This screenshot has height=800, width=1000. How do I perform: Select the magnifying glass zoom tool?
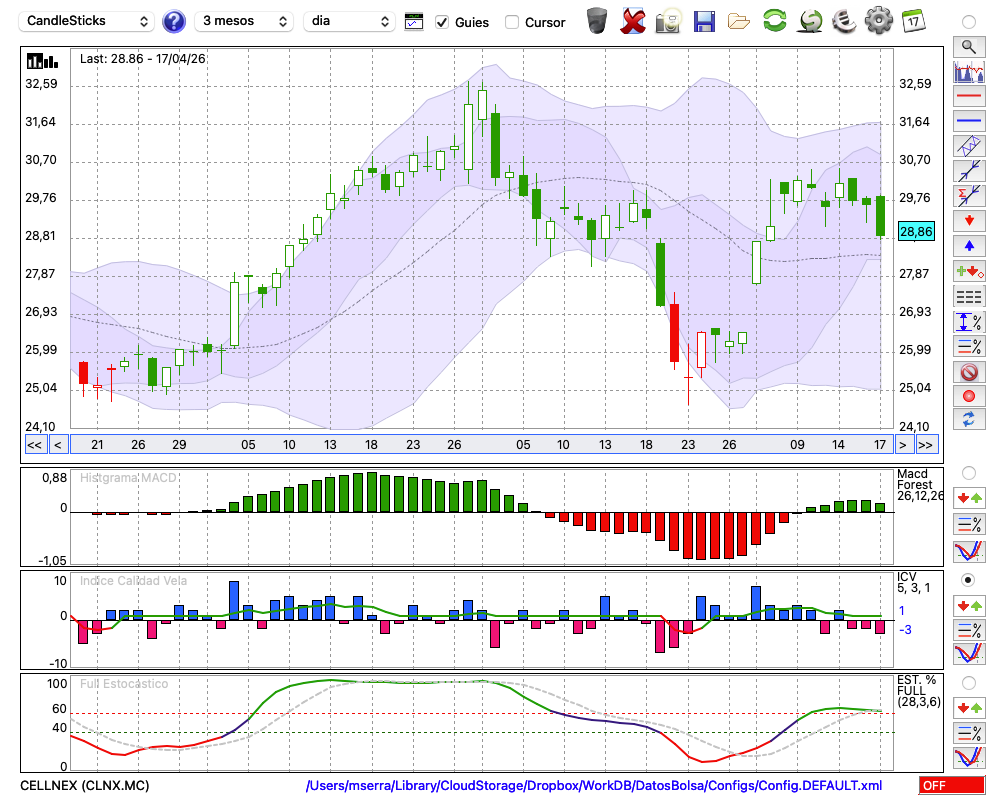969,47
